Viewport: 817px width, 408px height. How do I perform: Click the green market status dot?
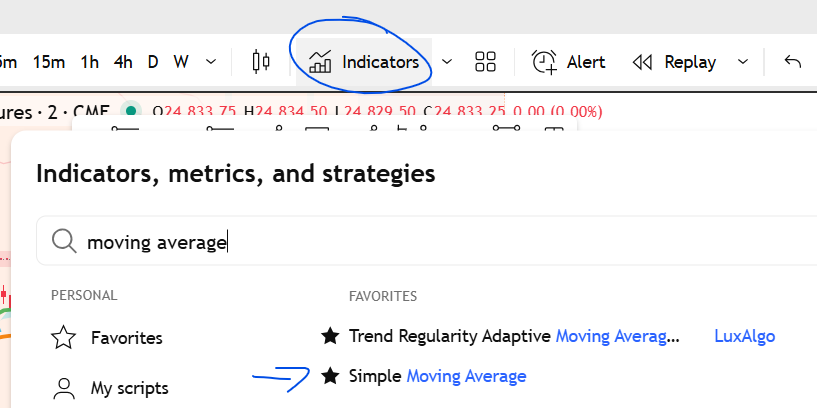point(129,111)
